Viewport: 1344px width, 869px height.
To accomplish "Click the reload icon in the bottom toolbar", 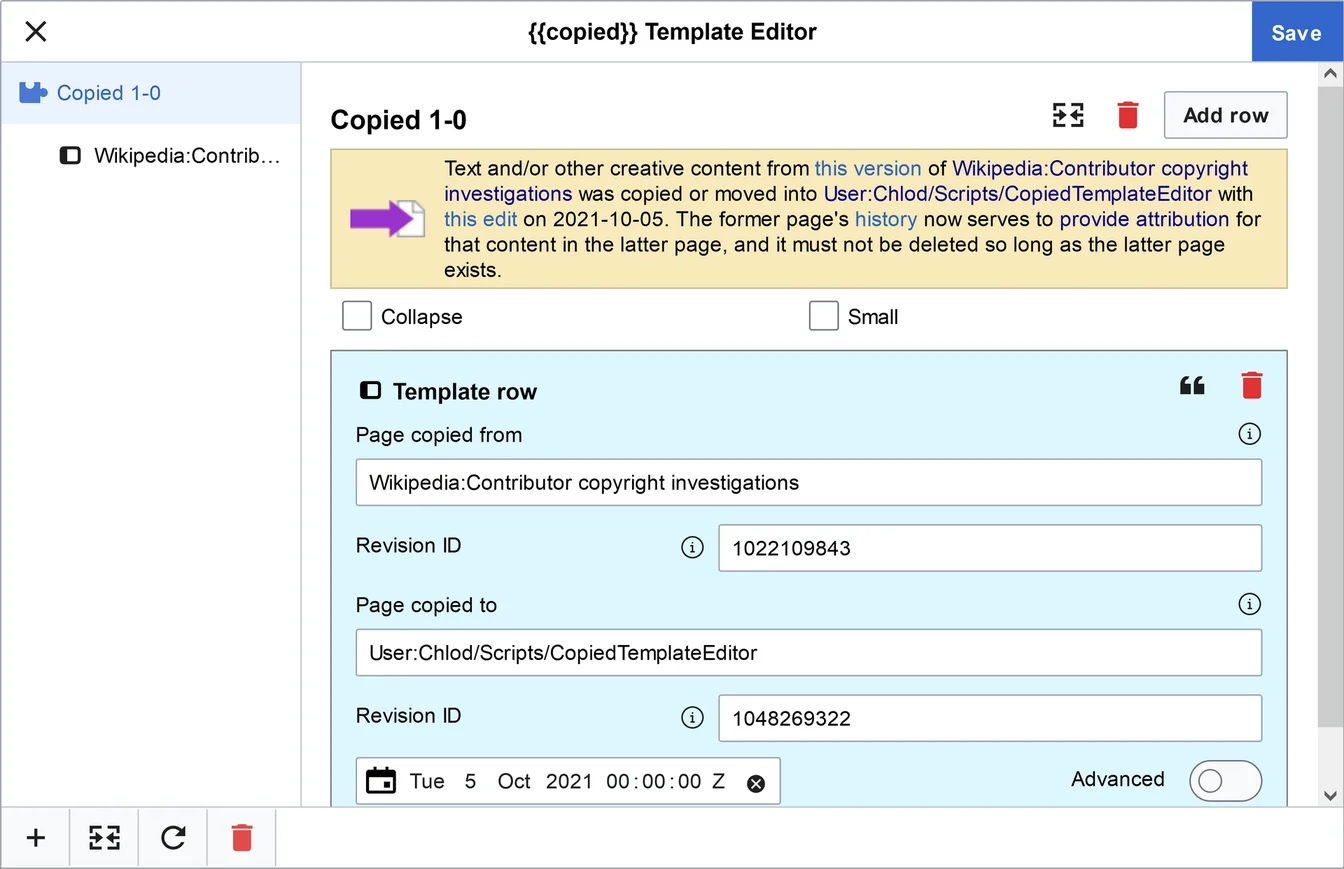I will (x=172, y=837).
